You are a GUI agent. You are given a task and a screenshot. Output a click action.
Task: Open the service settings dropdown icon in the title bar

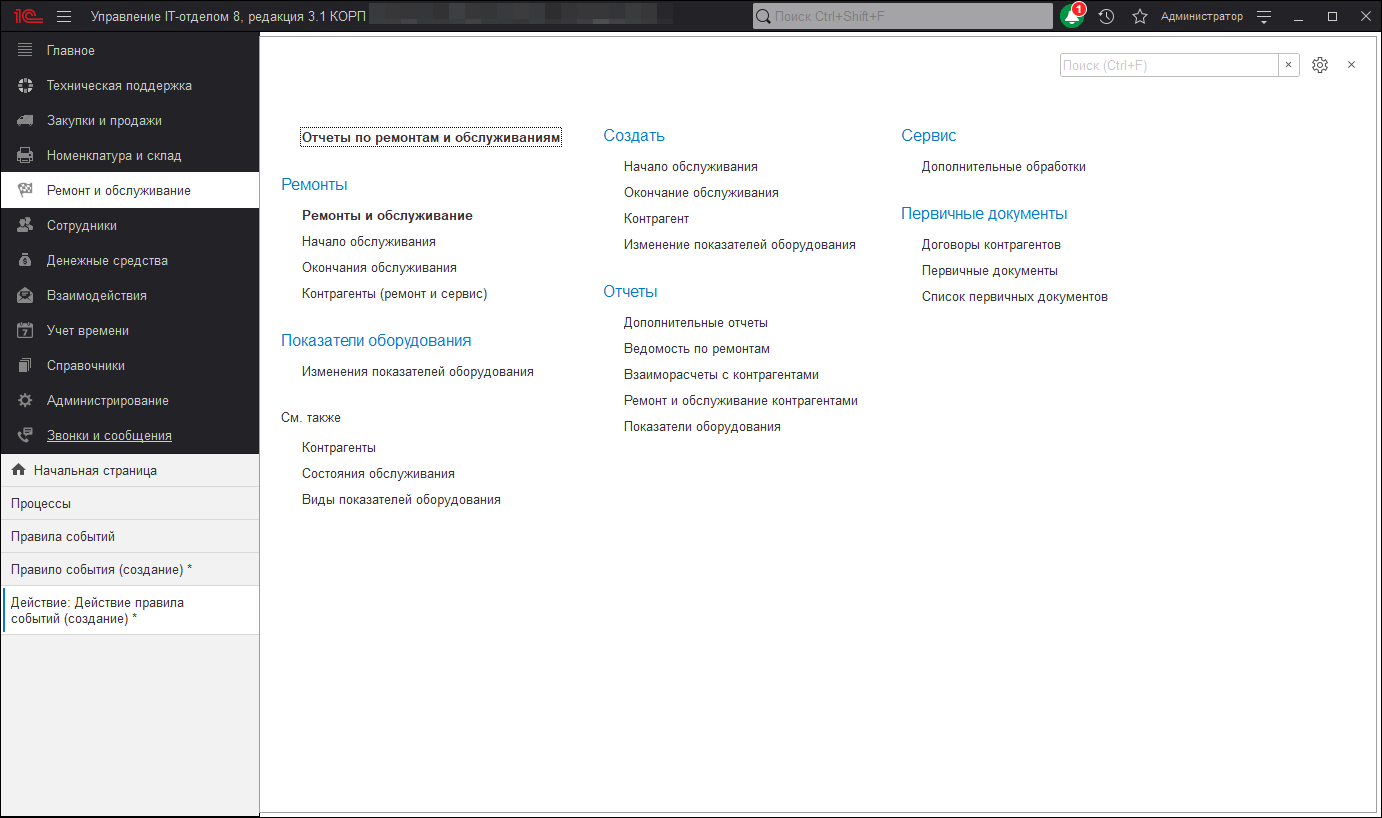coord(1264,16)
